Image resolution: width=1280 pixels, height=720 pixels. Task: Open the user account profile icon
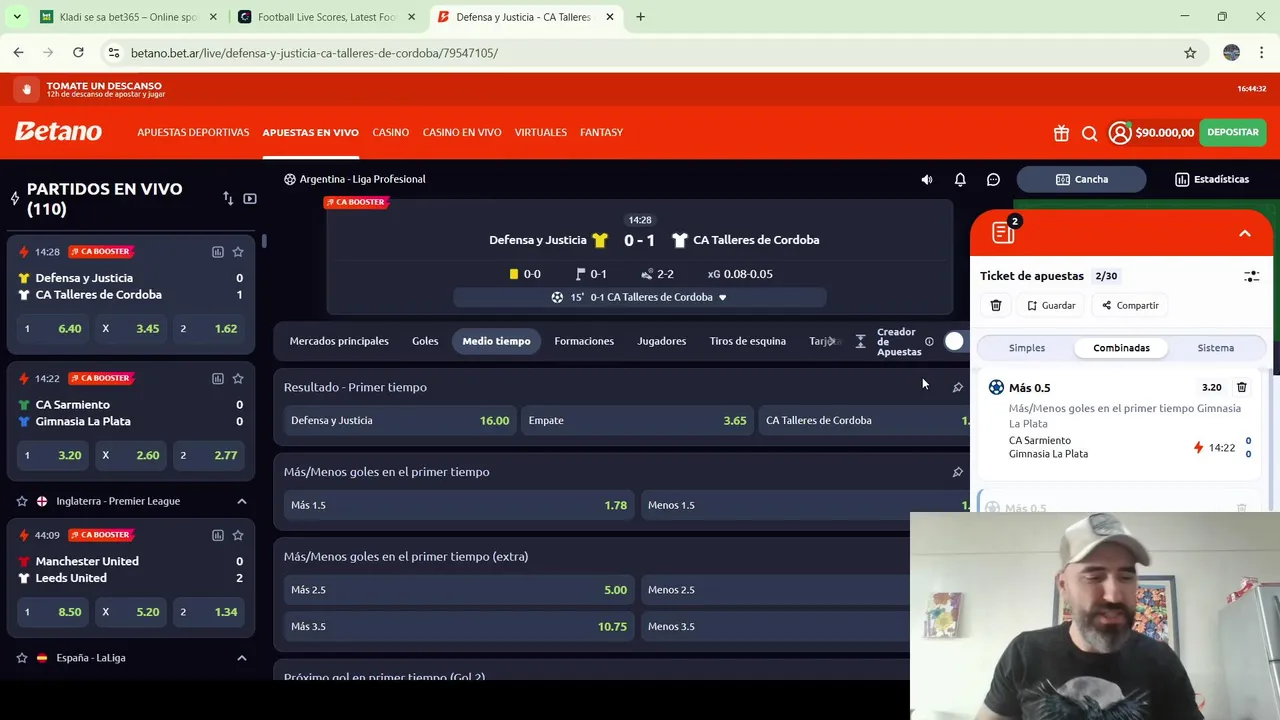tap(1119, 133)
